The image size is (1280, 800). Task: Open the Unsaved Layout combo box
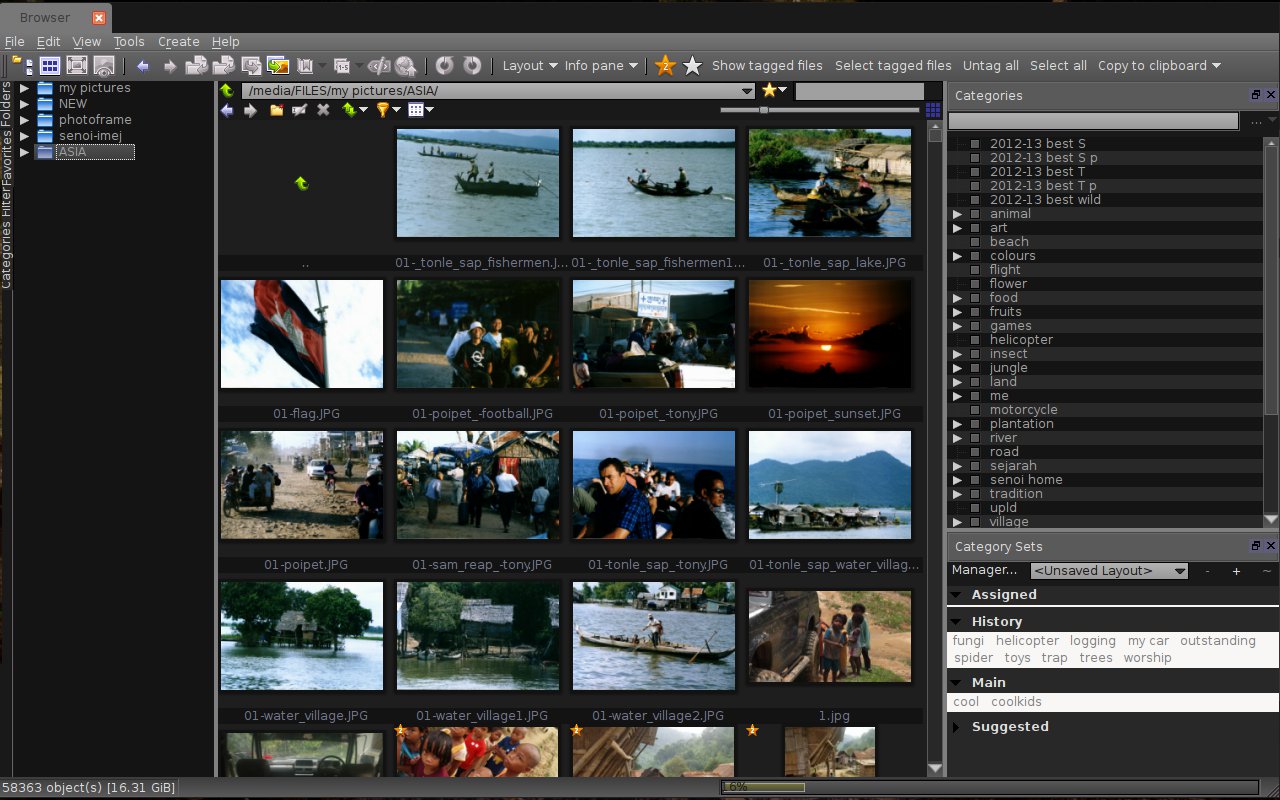pos(1109,571)
